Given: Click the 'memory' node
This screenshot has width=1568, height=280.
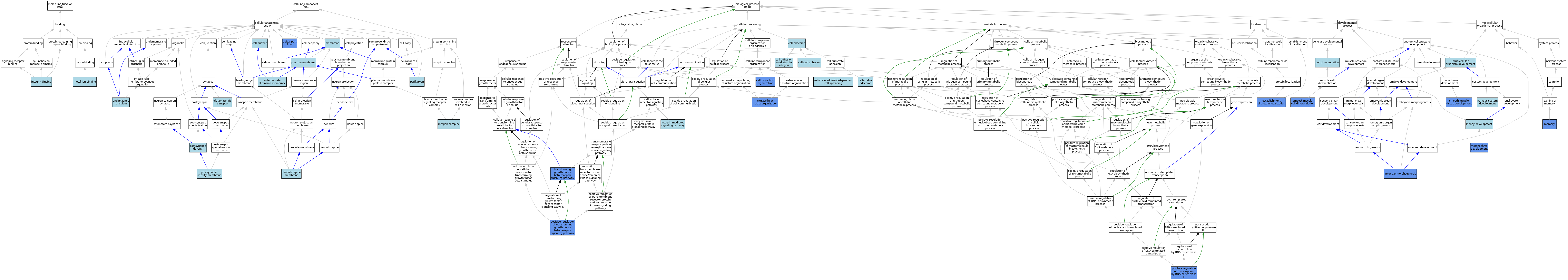Looking at the screenshot, I should pyautogui.click(x=1549, y=124).
